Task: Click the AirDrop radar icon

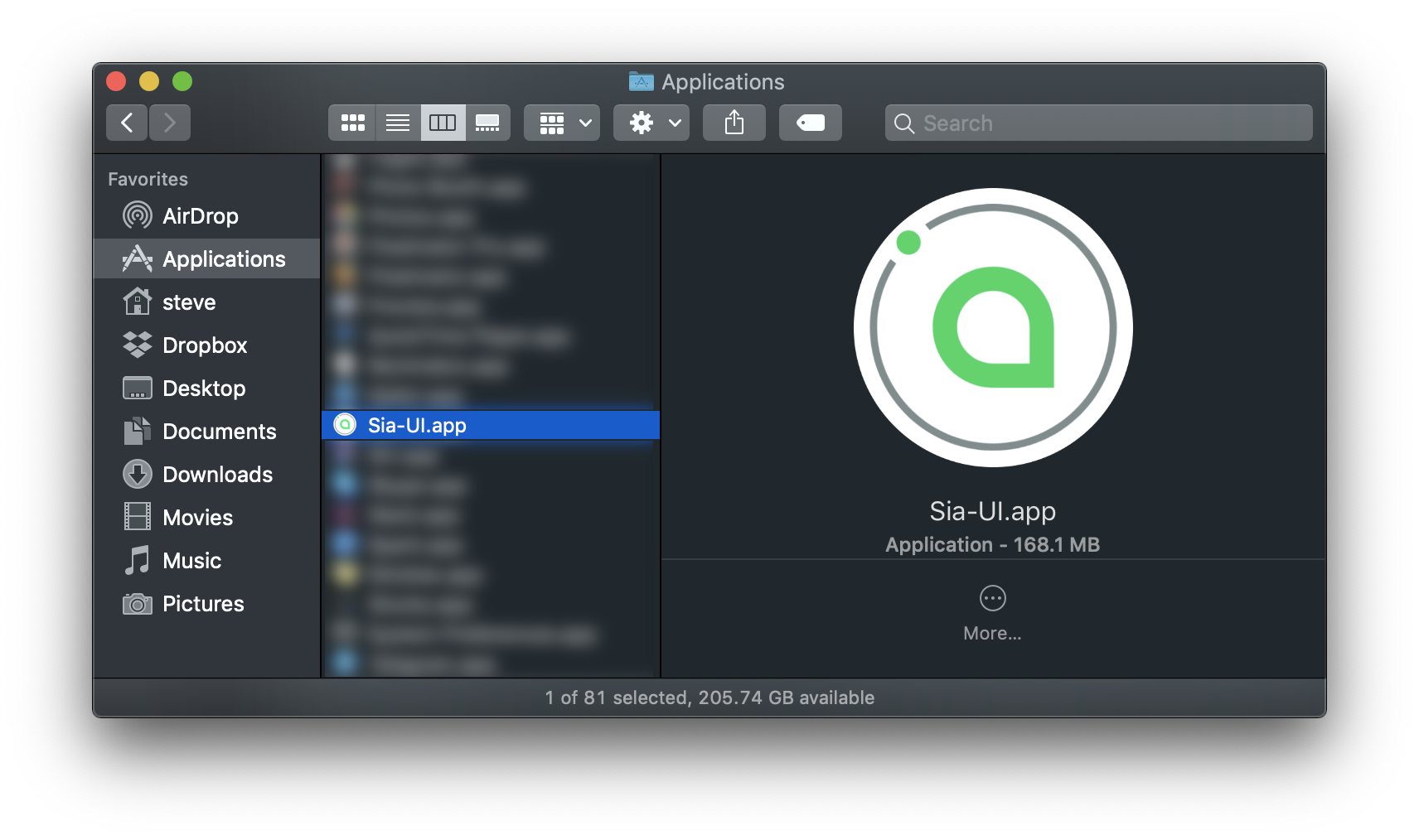Action: point(137,215)
